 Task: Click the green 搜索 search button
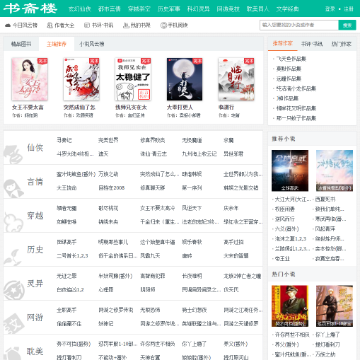pos(347,25)
